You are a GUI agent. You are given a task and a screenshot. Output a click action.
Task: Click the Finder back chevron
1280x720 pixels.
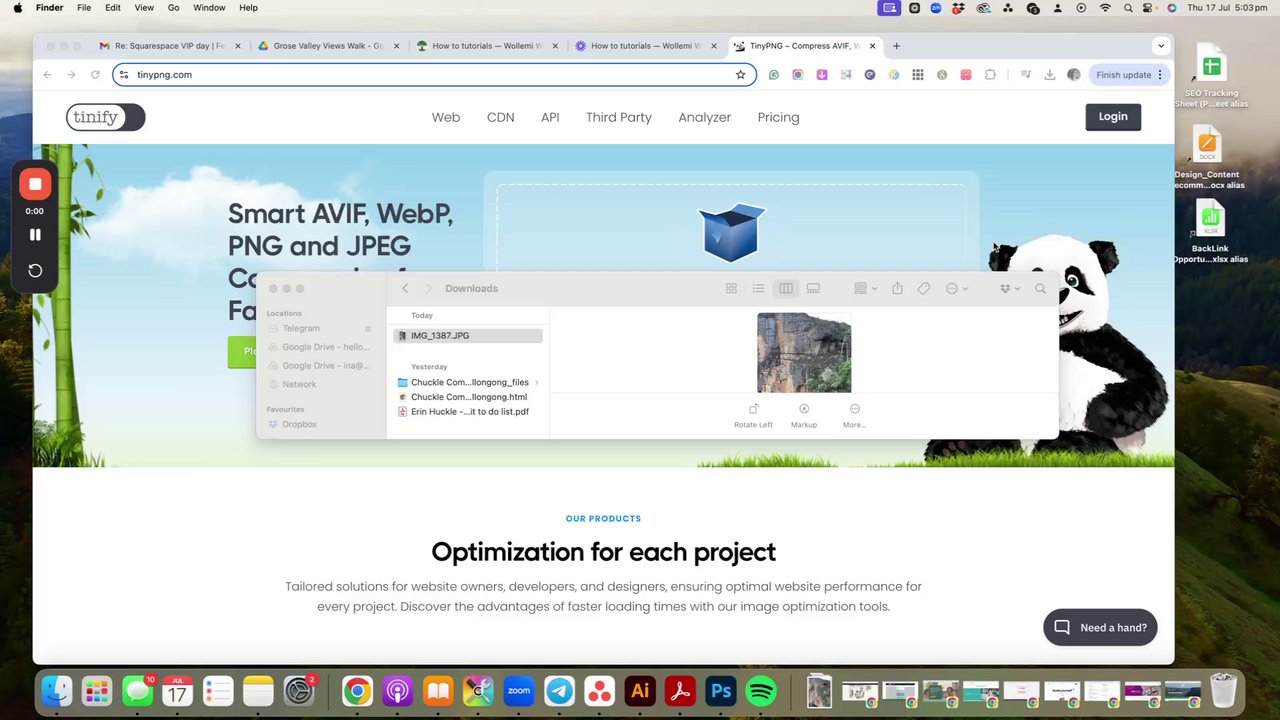click(405, 288)
